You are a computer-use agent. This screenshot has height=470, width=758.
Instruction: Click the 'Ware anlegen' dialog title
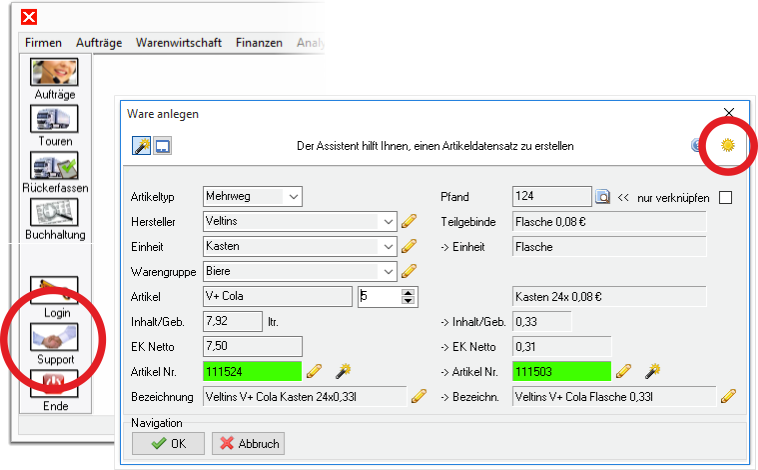(x=163, y=114)
